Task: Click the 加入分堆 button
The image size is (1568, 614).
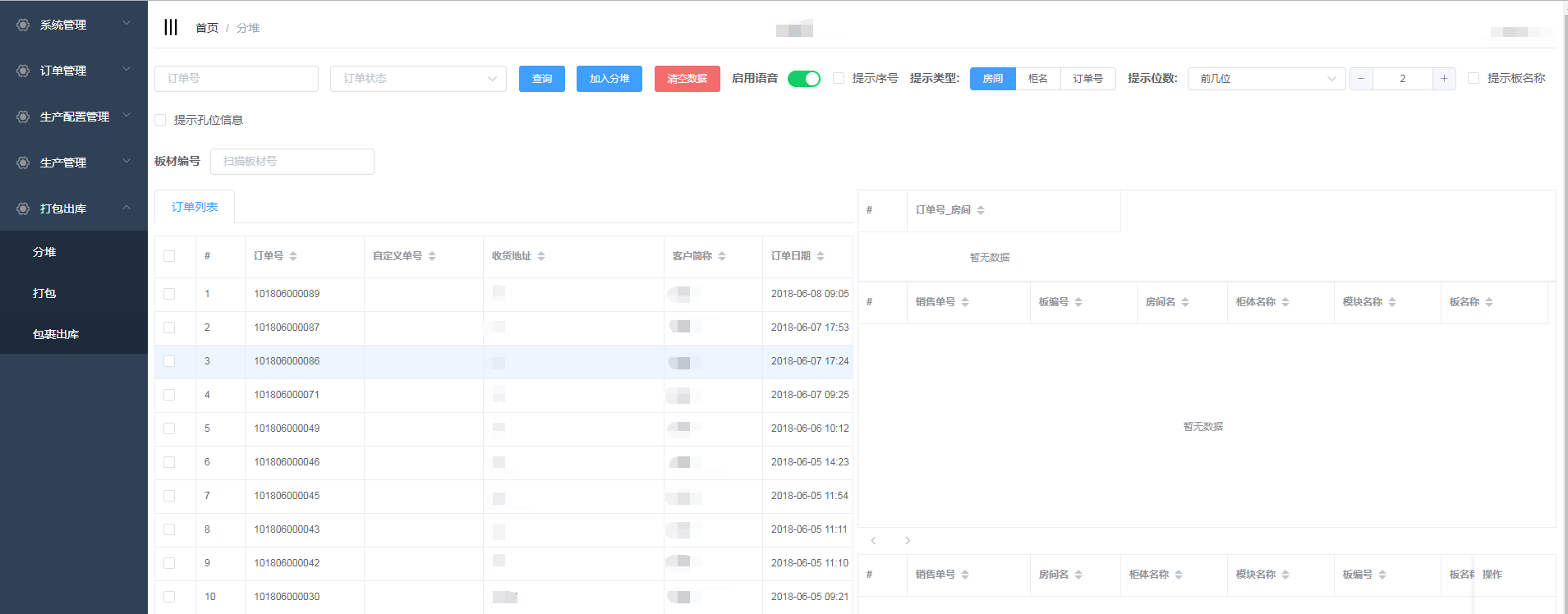Action: pyautogui.click(x=609, y=79)
